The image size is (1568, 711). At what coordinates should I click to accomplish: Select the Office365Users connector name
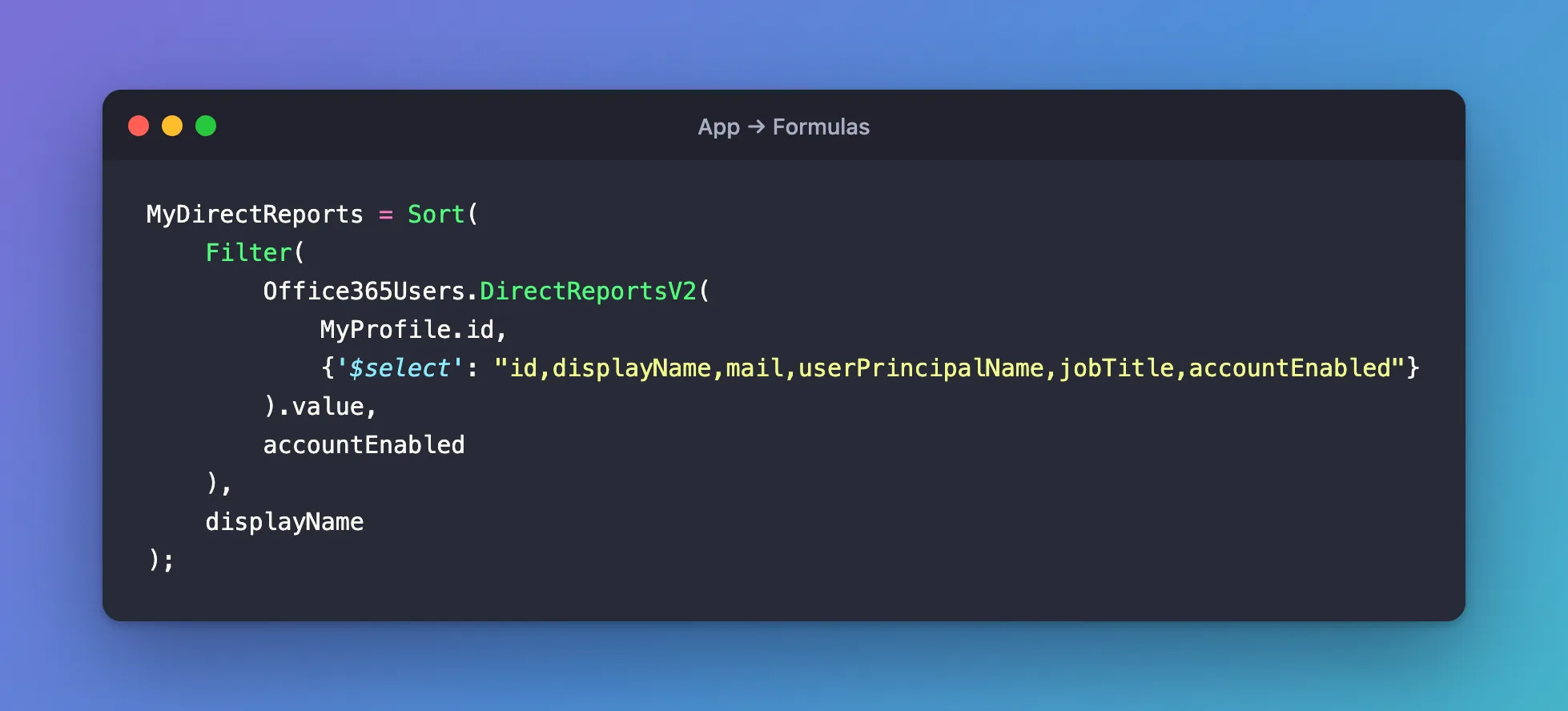[364, 291]
